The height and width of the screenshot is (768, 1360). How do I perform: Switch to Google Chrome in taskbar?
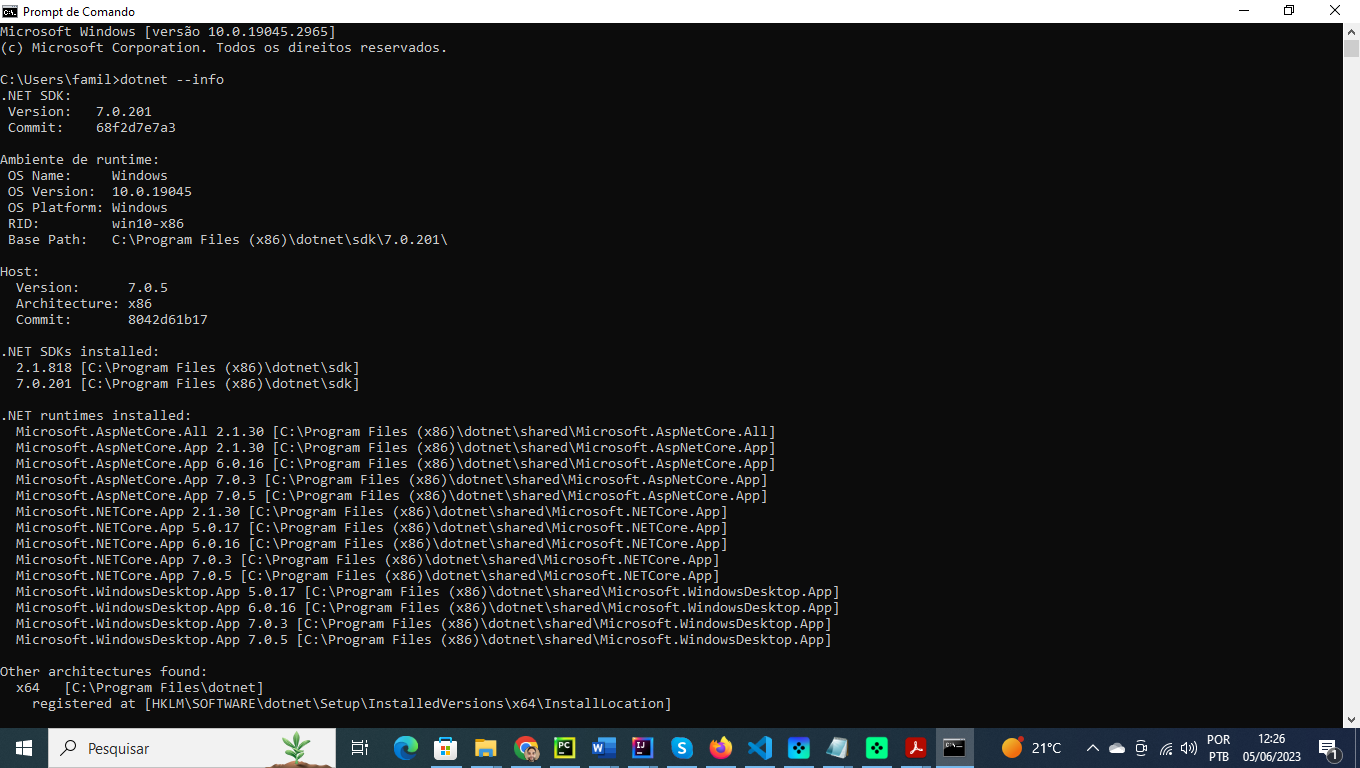tap(526, 747)
